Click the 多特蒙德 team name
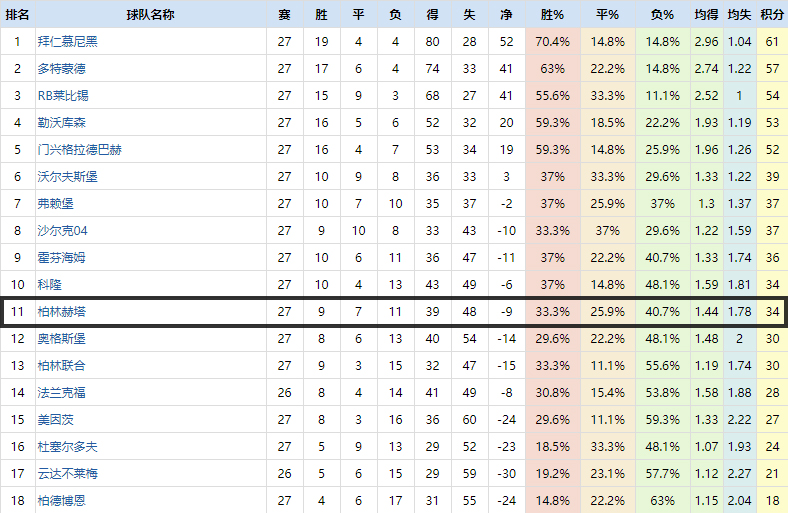Image resolution: width=788 pixels, height=513 pixels. [62, 69]
